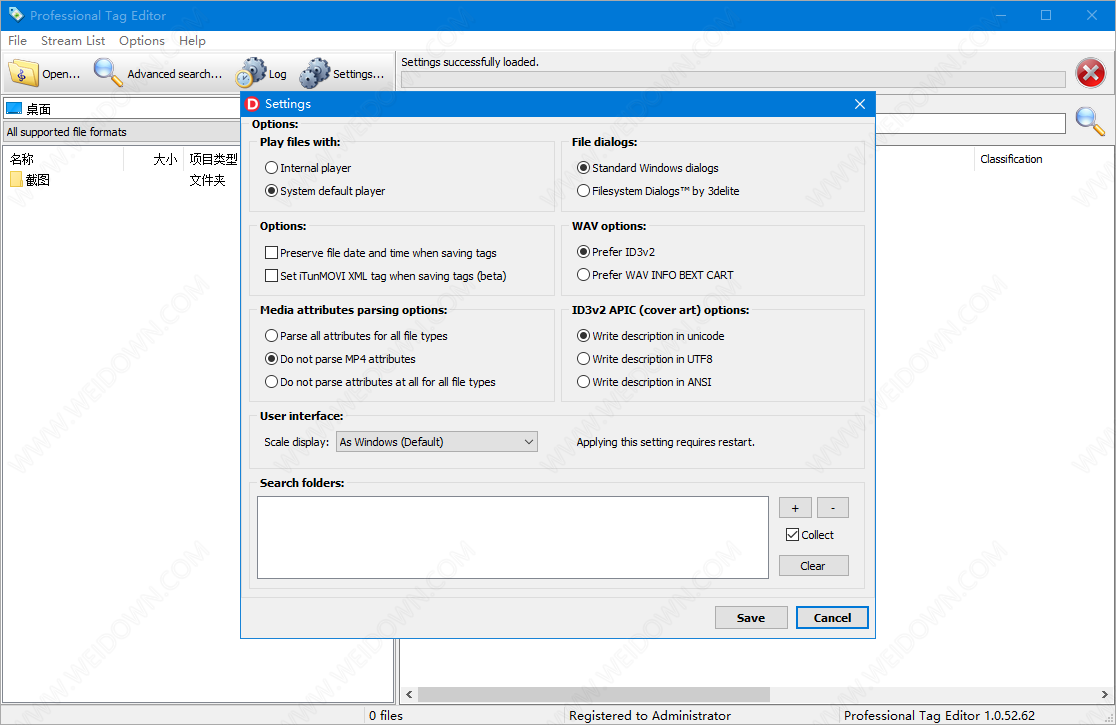Enable Set iTunMOVI XML tag checkbox

(x=271, y=275)
